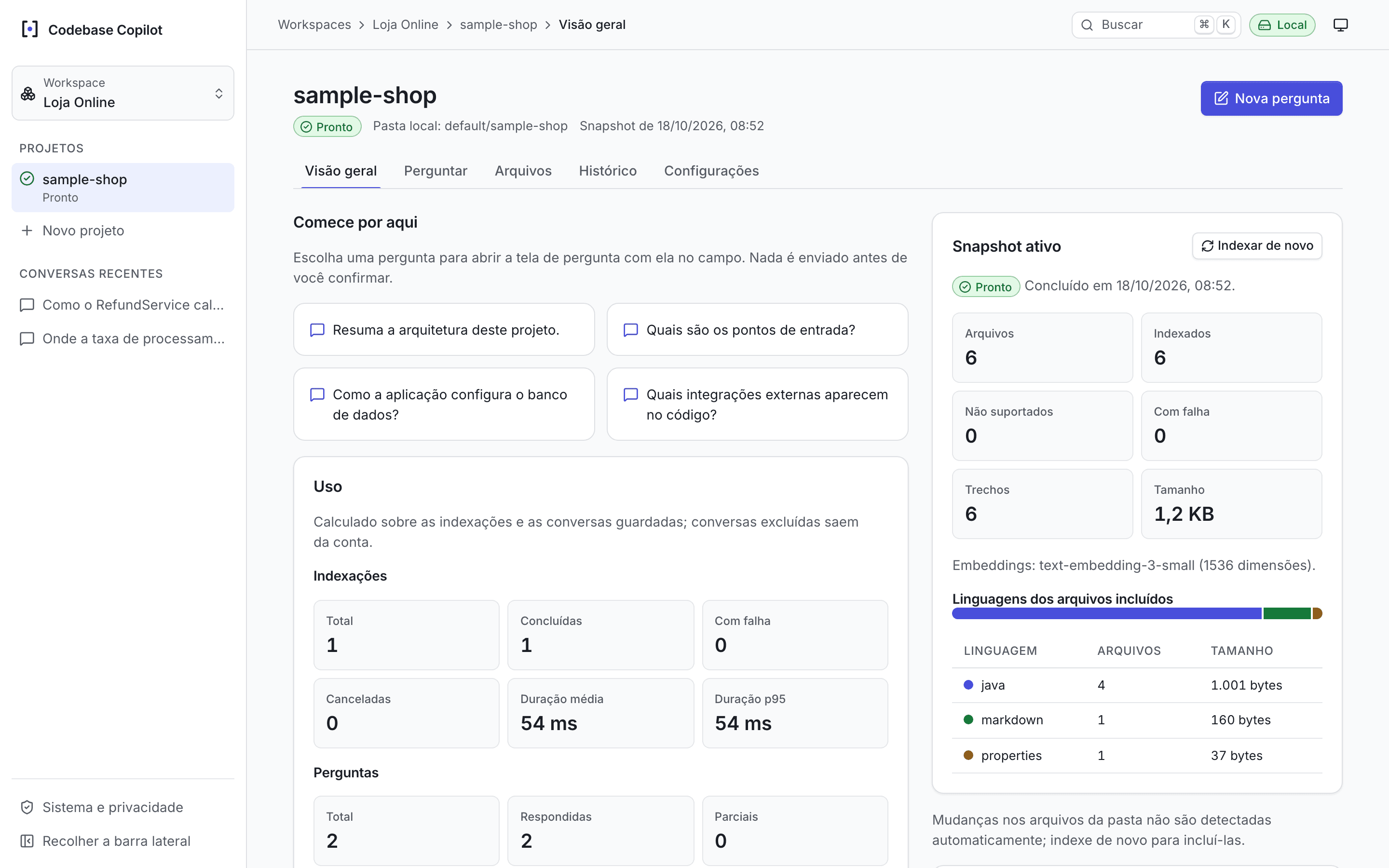Click the workspace cubes icon
The height and width of the screenshot is (868, 1389).
pyautogui.click(x=28, y=93)
